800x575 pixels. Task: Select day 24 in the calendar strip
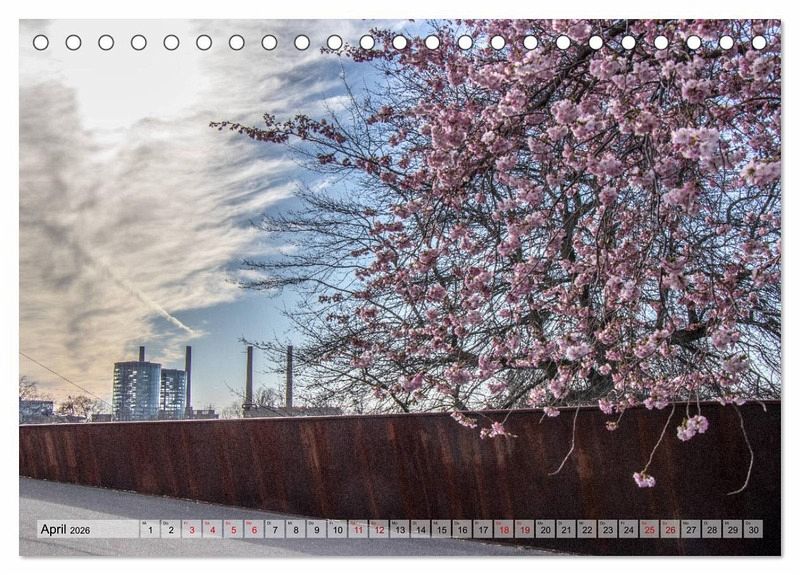point(629,529)
